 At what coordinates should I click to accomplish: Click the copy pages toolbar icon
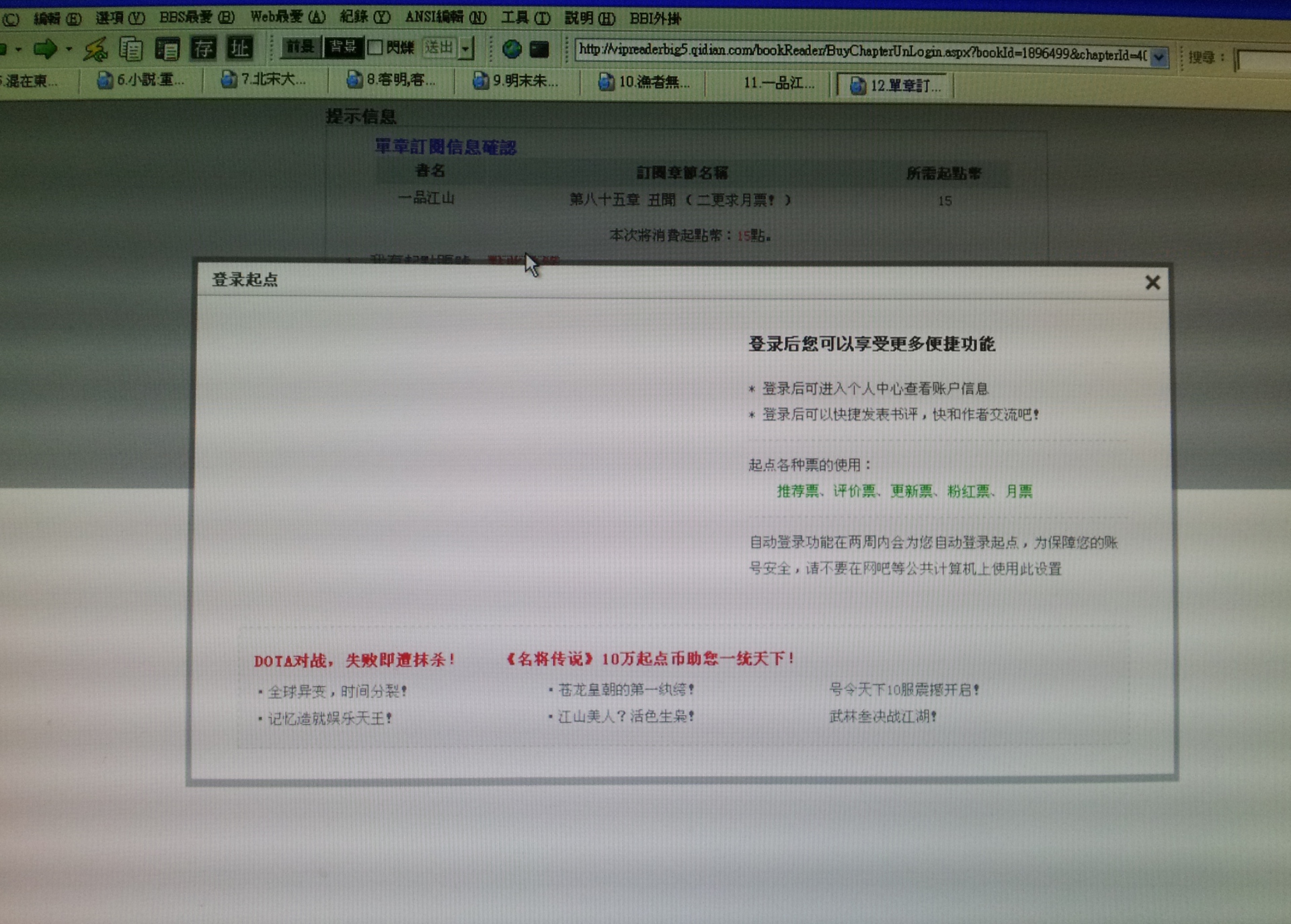tap(131, 48)
